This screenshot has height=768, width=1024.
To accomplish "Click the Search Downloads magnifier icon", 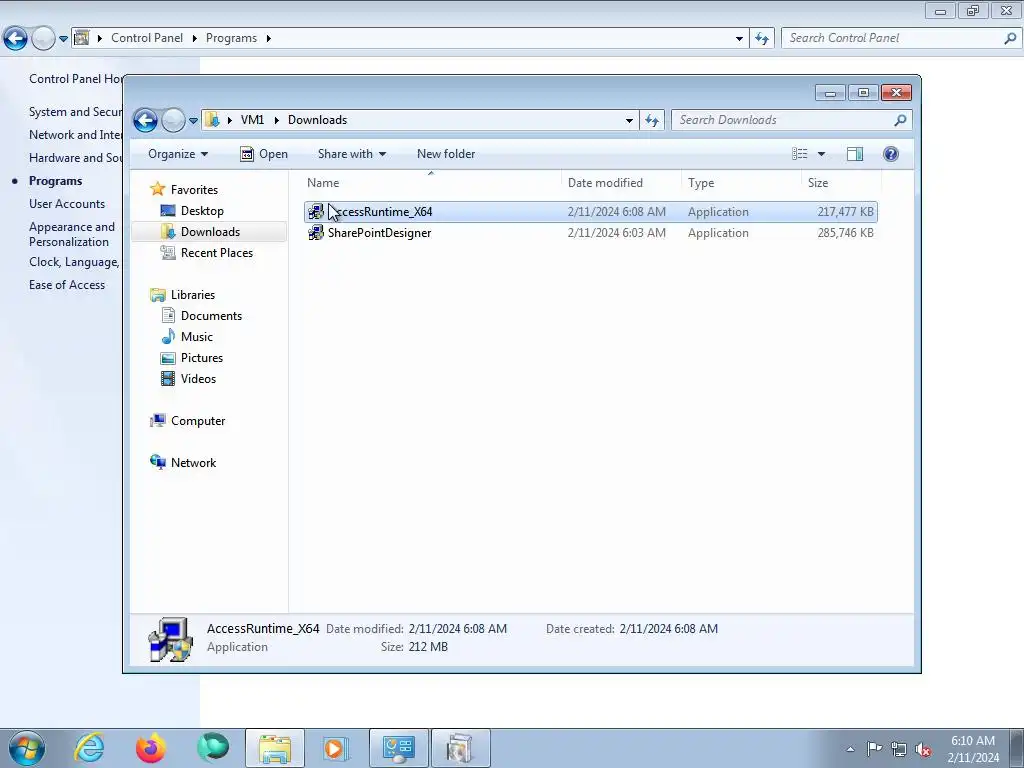I will [901, 120].
